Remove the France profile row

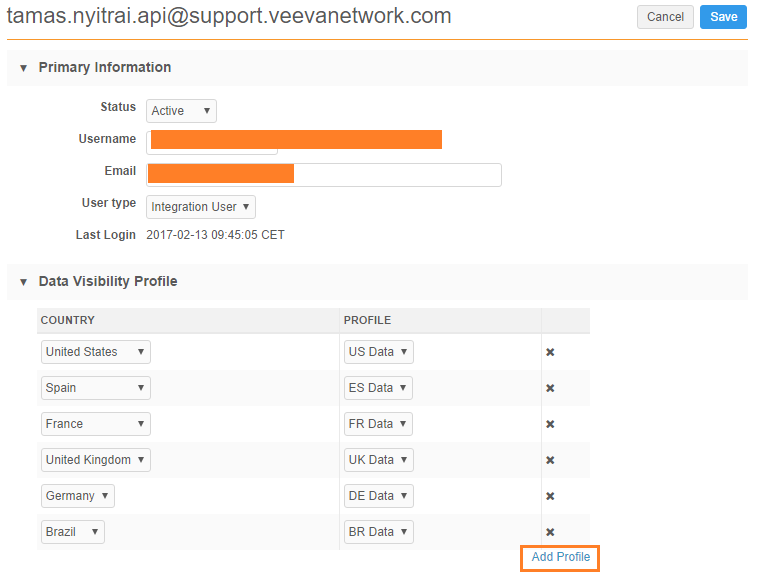[x=550, y=424]
